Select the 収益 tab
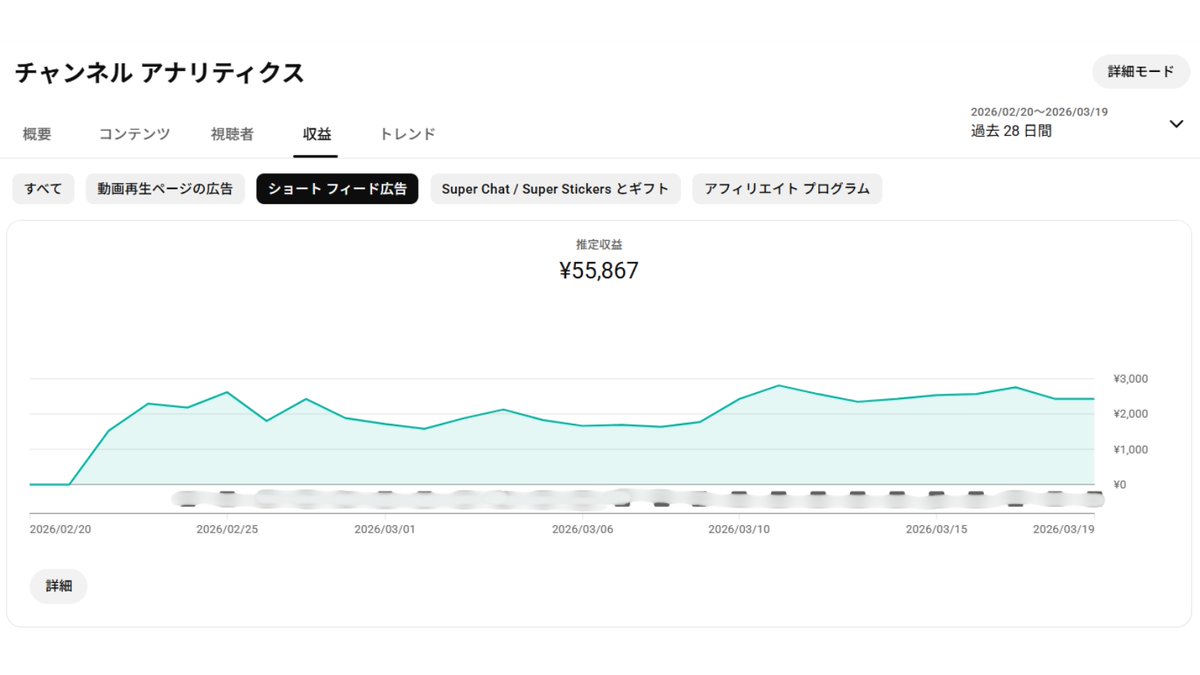Viewport: 1200px width, 675px height. pyautogui.click(x=317, y=134)
